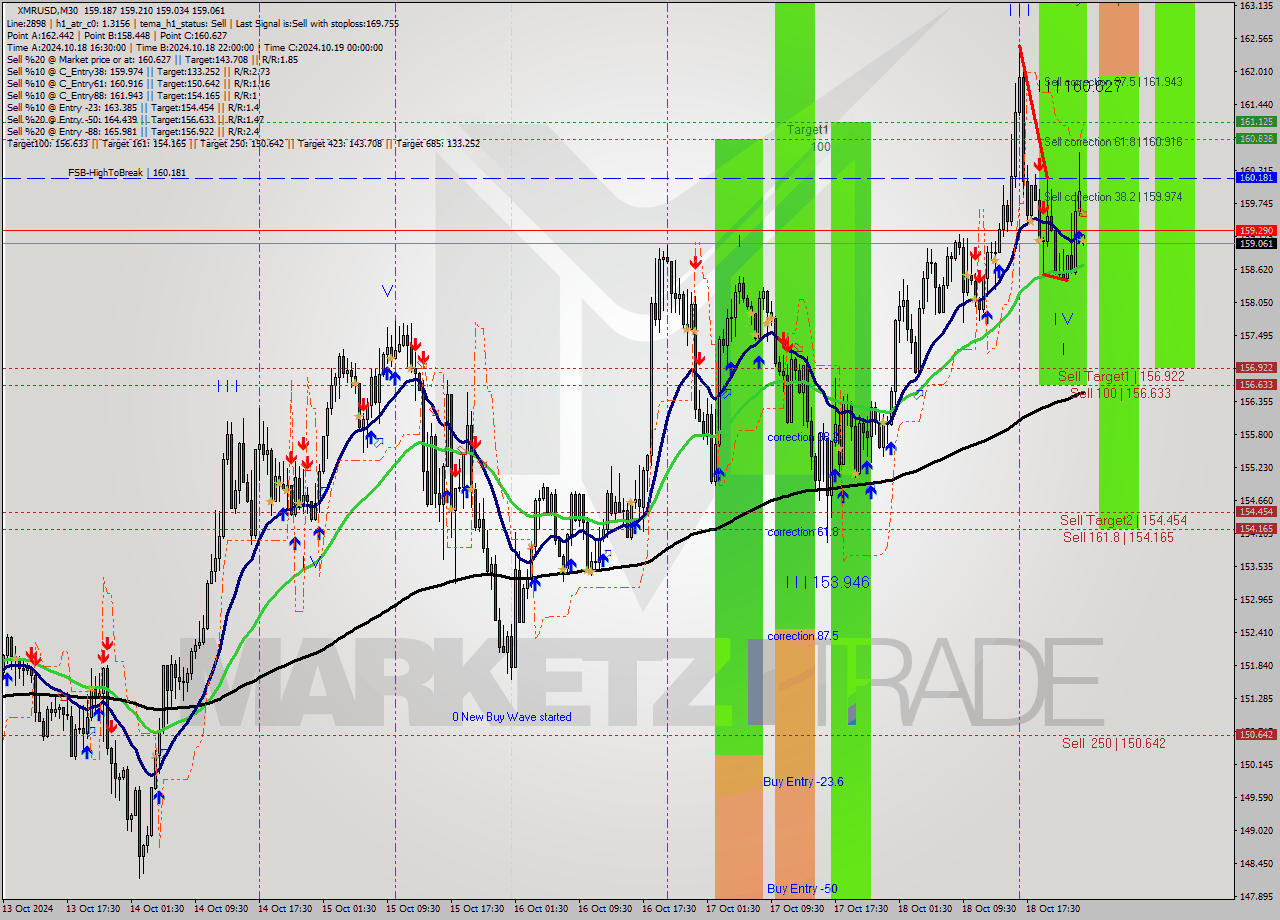Image resolution: width=1280 pixels, height=920 pixels.
Task: Select the 158.055 price axis value
Action: click(x=1256, y=302)
